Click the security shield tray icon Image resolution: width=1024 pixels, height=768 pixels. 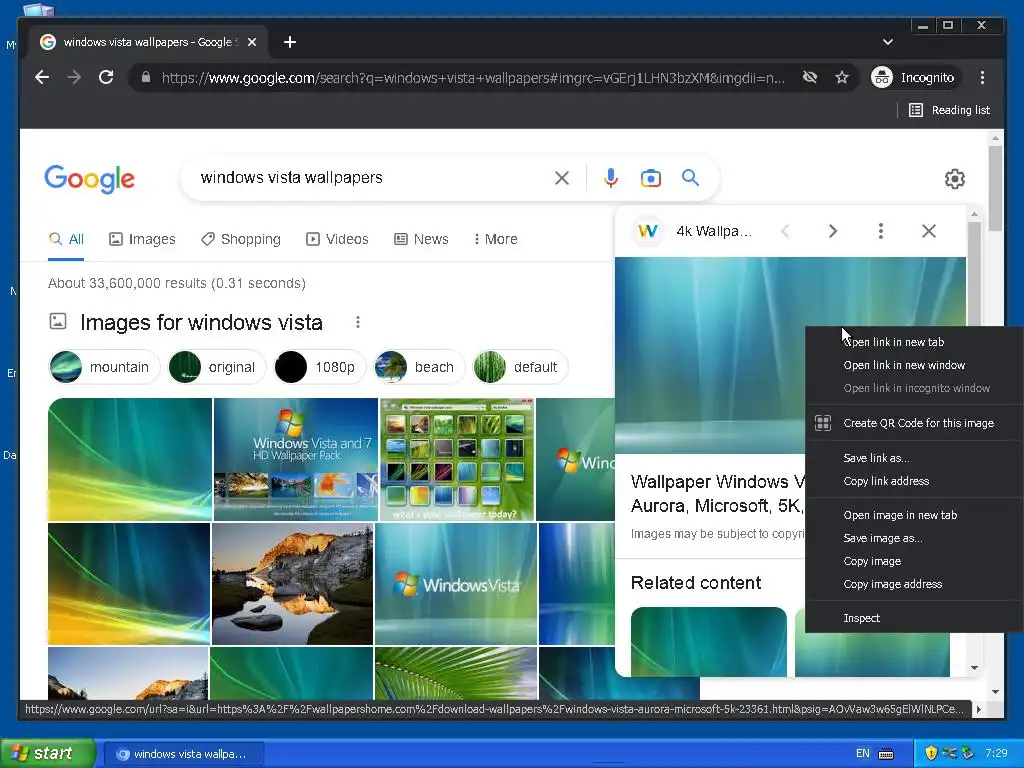[x=931, y=753]
